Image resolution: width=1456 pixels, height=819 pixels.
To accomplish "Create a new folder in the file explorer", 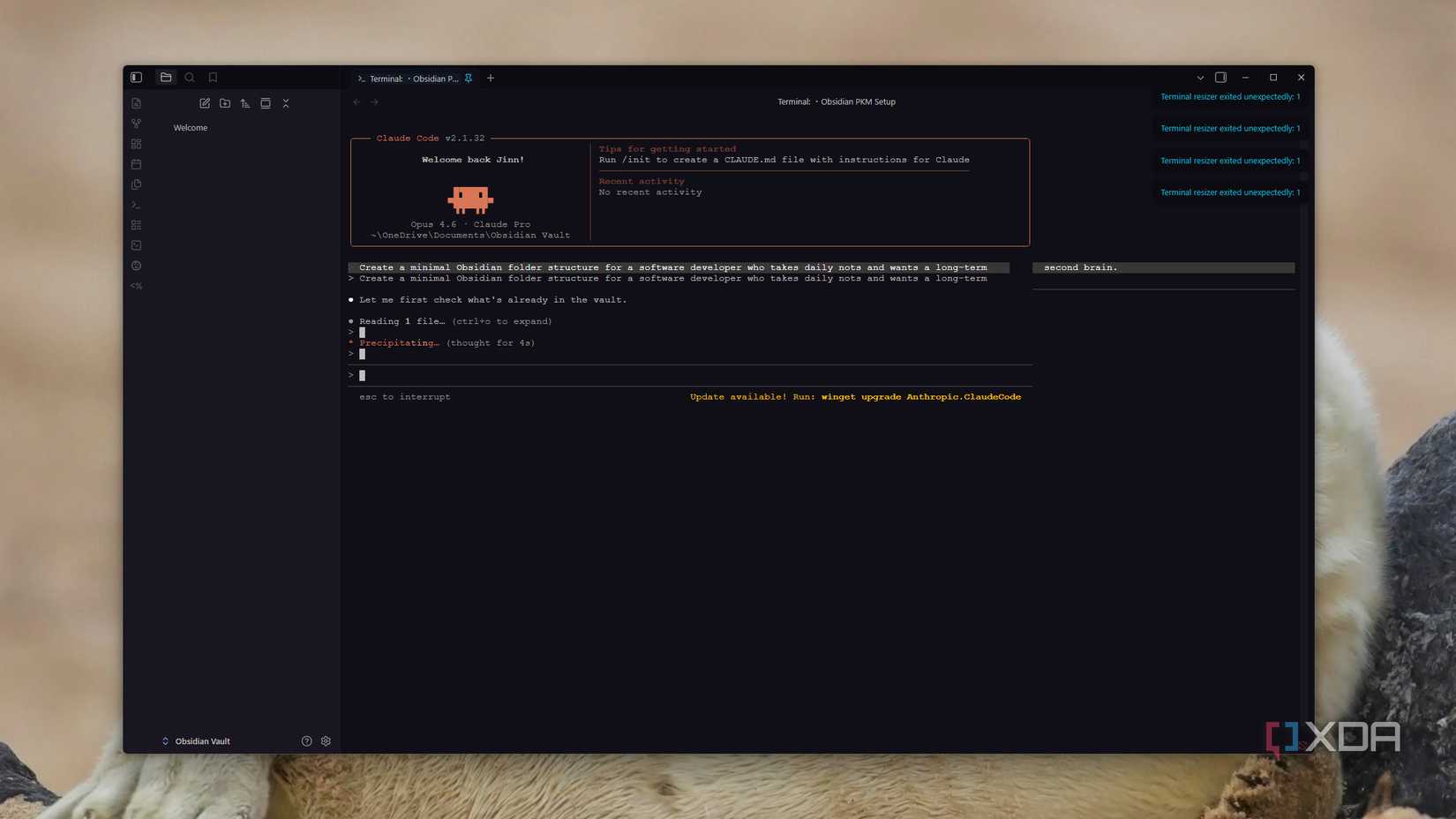I will tap(224, 103).
